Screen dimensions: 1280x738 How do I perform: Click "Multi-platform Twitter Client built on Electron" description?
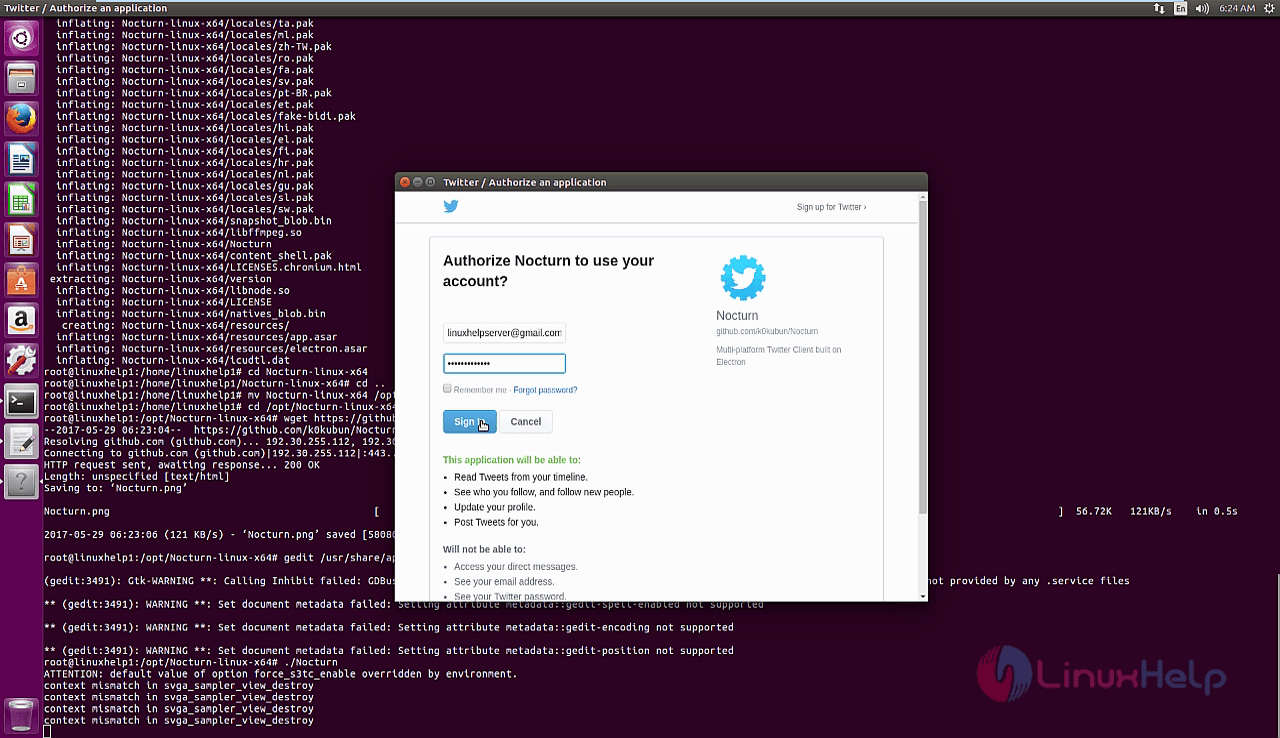click(x=779, y=356)
